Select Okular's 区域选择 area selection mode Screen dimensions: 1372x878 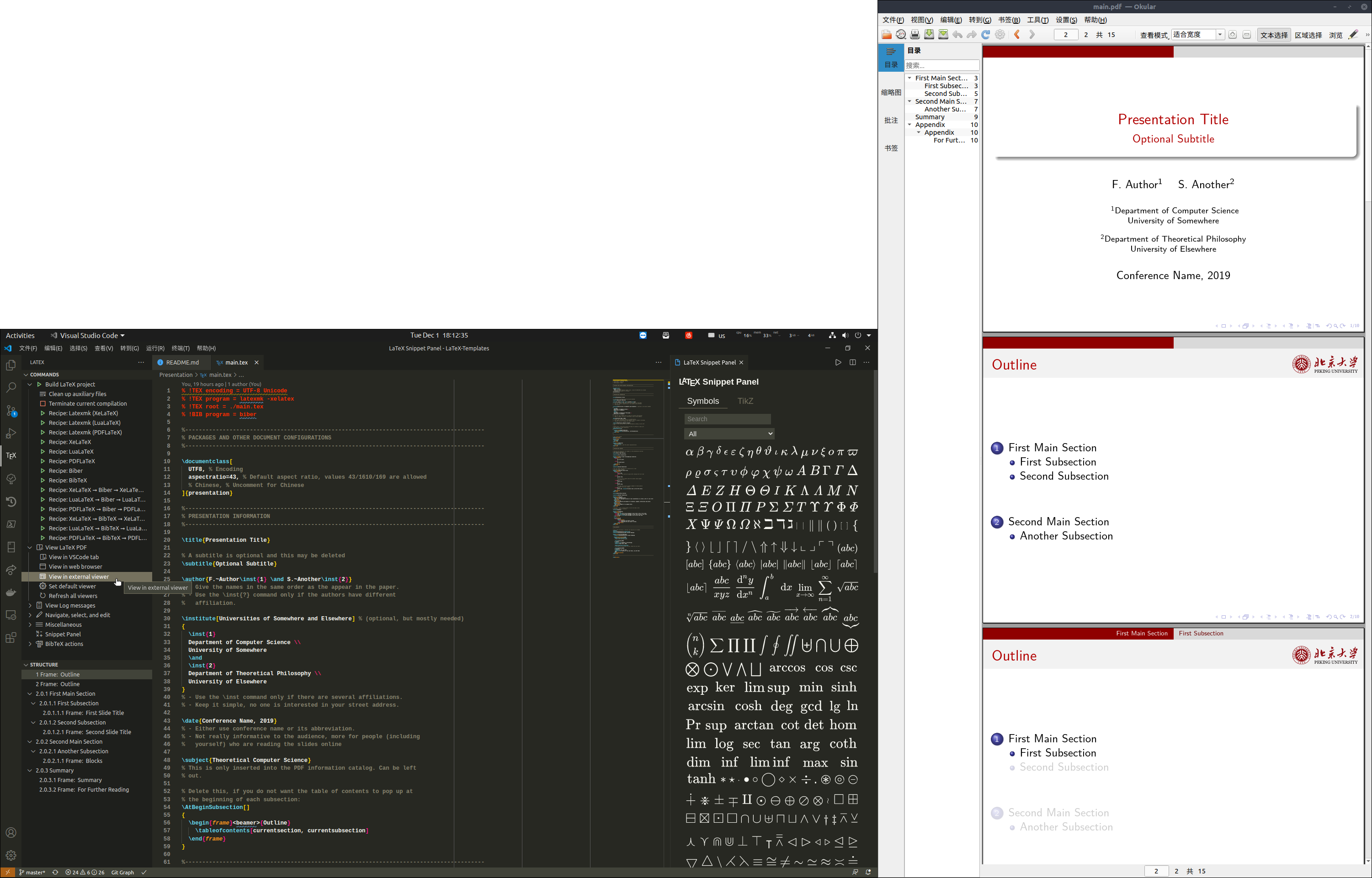tap(1308, 35)
